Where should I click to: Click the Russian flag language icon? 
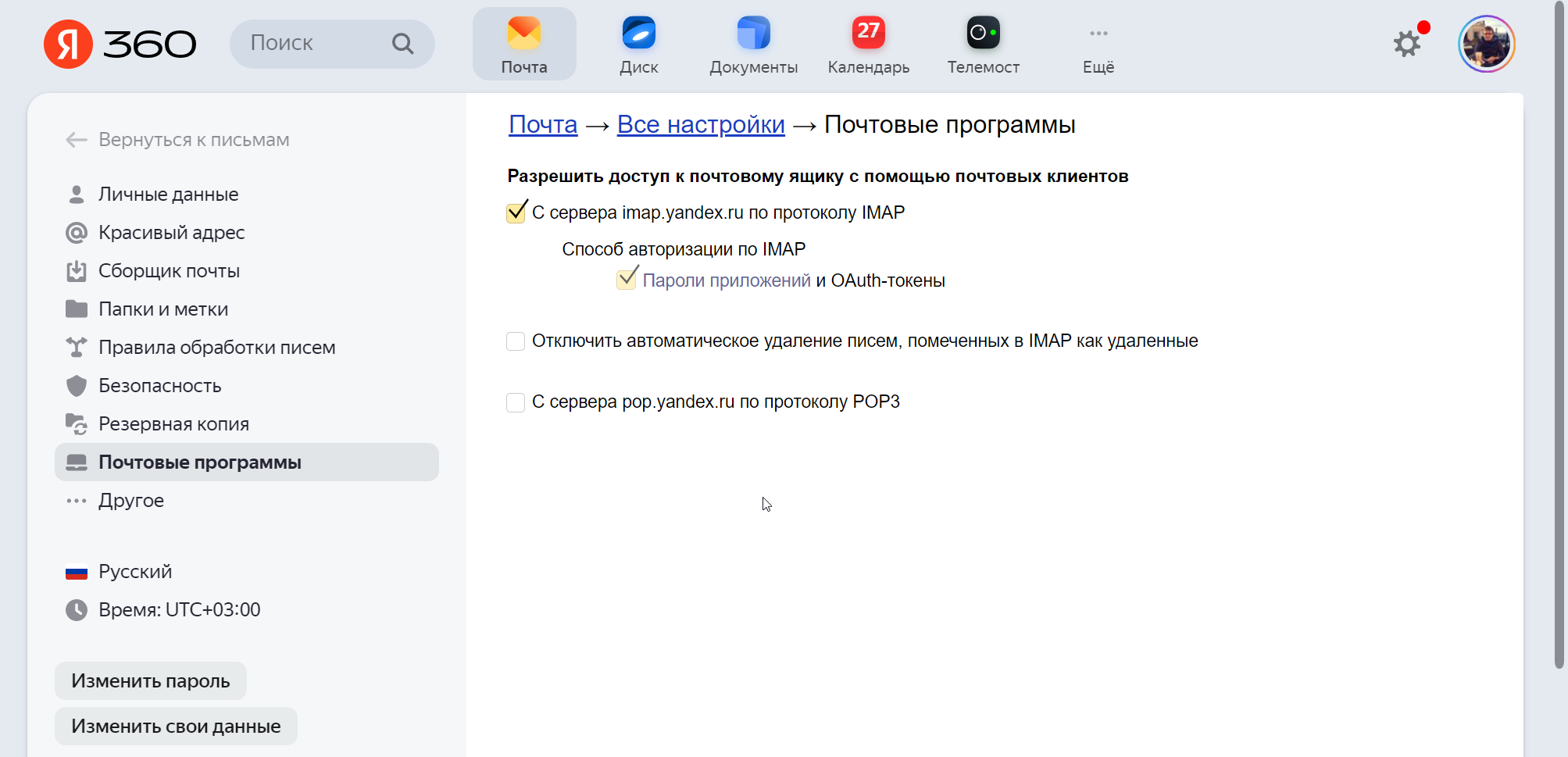pos(76,573)
